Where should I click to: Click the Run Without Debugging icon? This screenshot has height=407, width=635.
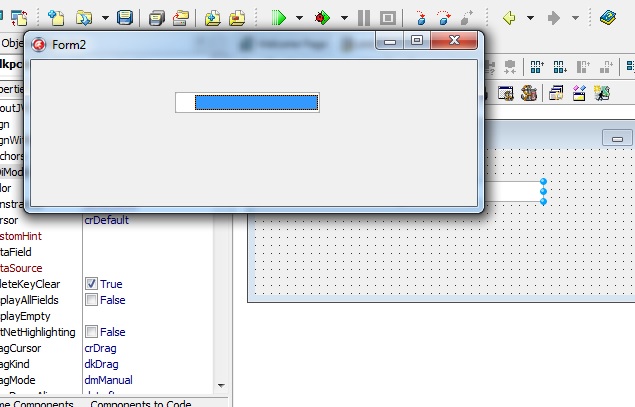322,18
